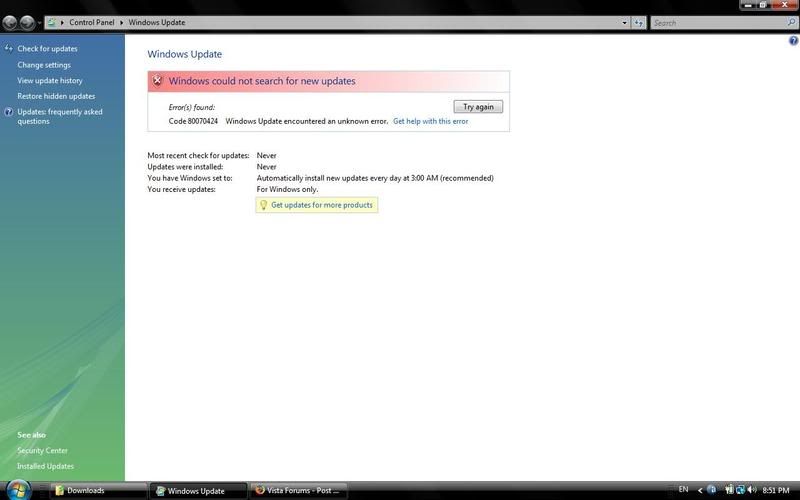The width and height of the screenshot is (800, 500).
Task: Restore down the window
Action: [763, 5]
